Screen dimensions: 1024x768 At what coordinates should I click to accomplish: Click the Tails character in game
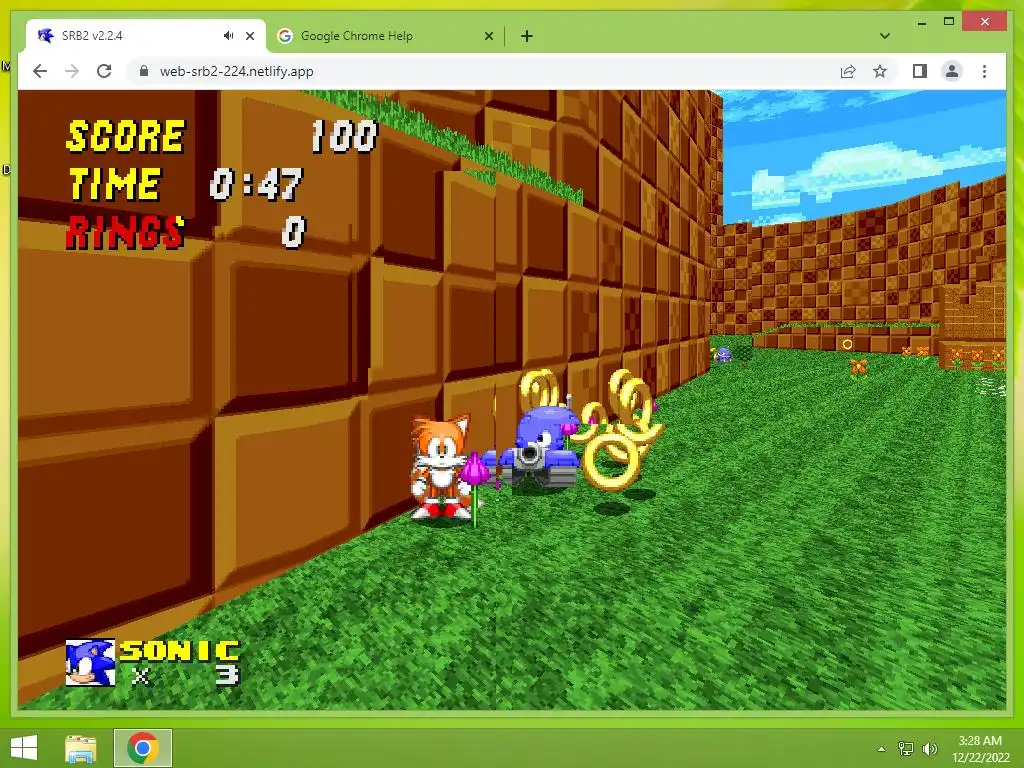pyautogui.click(x=440, y=467)
